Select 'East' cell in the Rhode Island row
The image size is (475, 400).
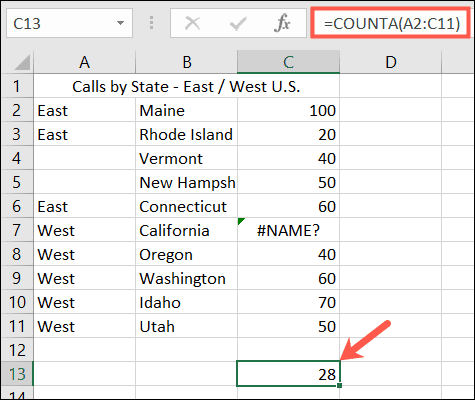coord(85,134)
